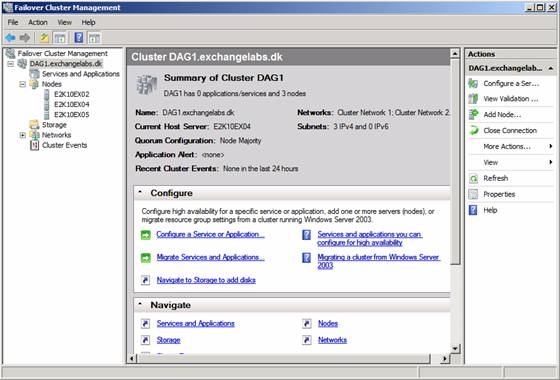Click the E2K10EX05 server icon
This screenshot has height=380, width=560.
46,115
